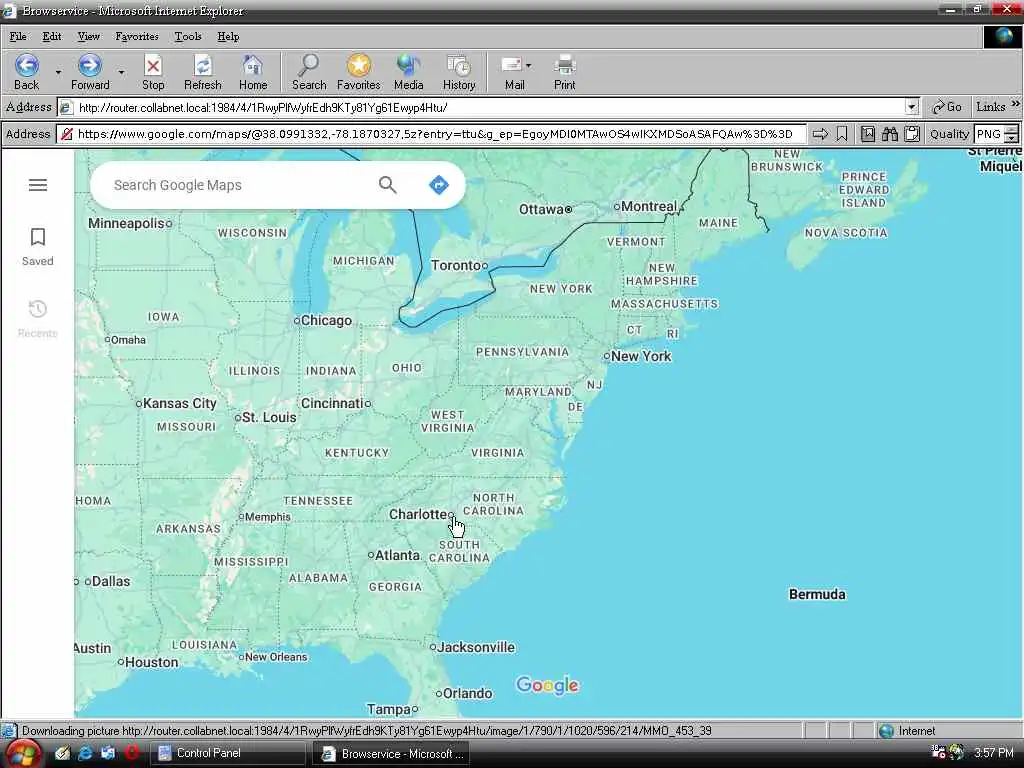Open the address bar URL dropdown
1024x768 pixels.
tap(912, 107)
